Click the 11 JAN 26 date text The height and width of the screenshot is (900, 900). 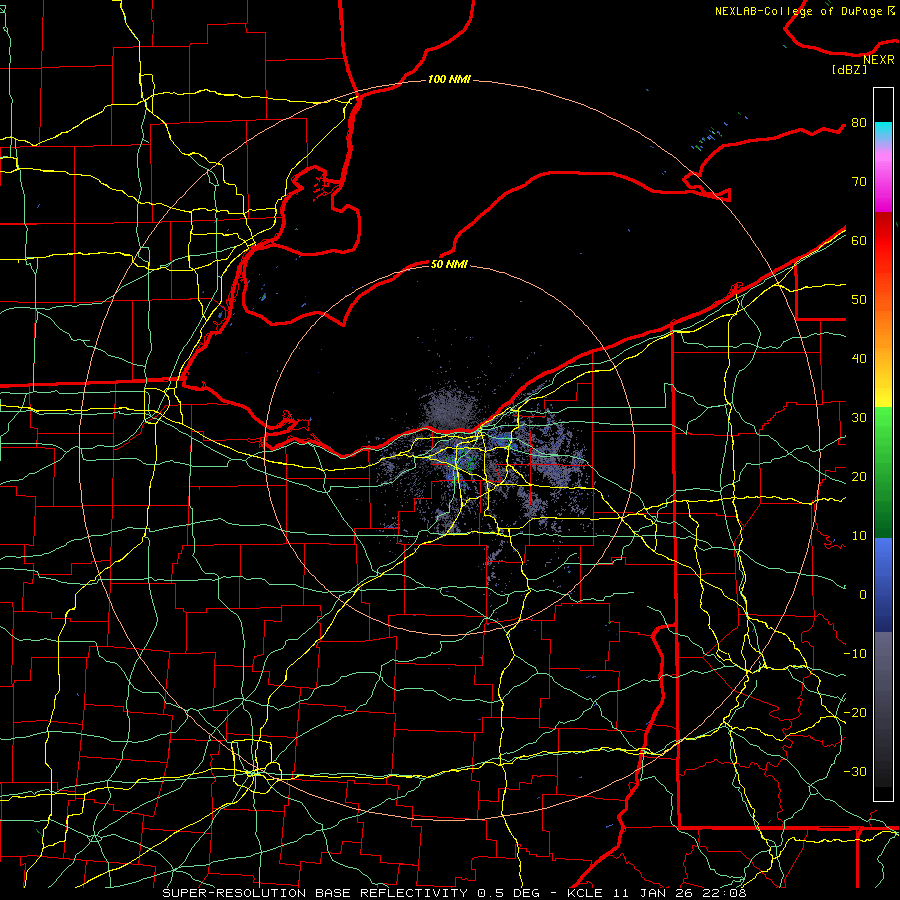pos(652,893)
